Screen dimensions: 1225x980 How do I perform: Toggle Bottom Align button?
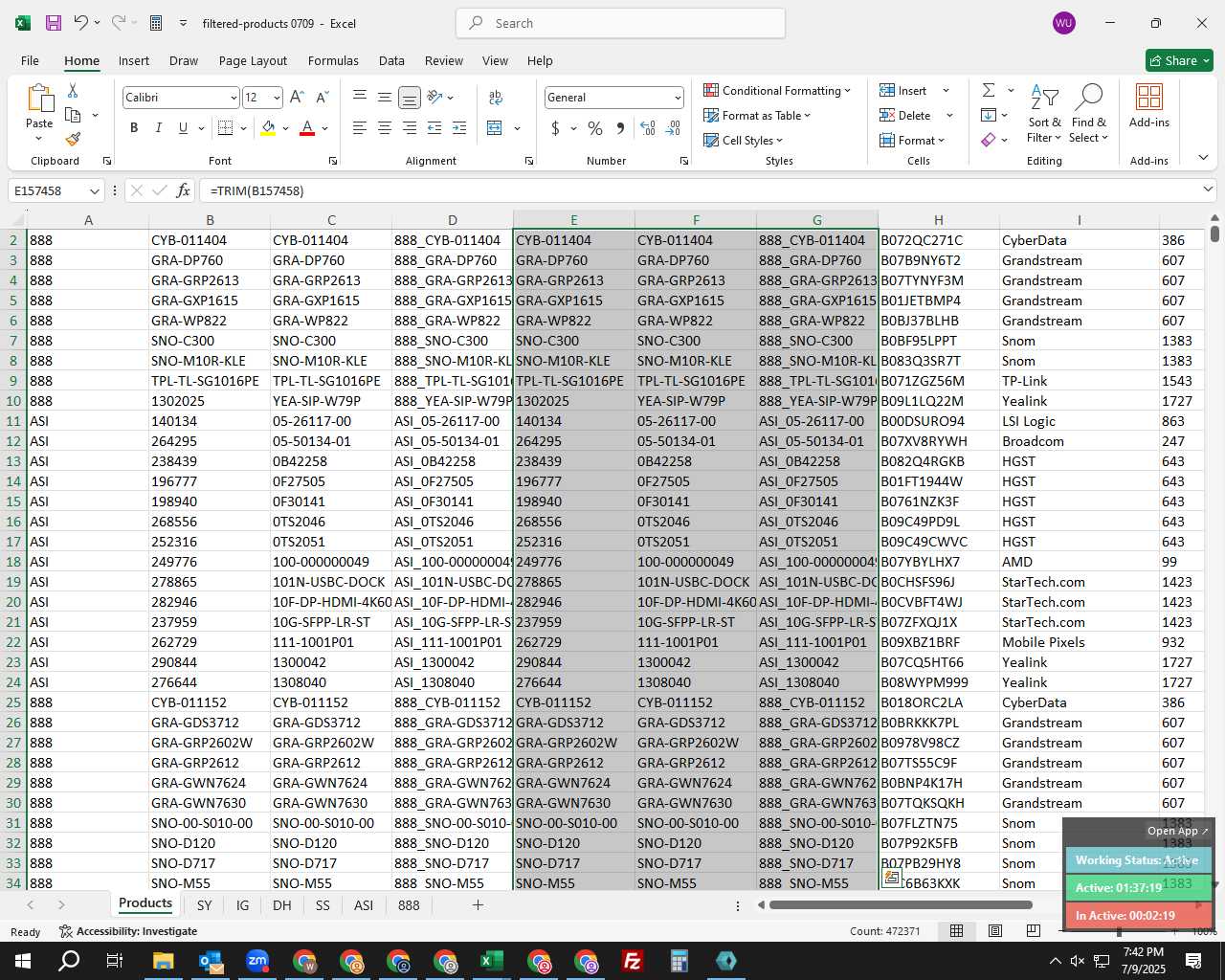(409, 98)
